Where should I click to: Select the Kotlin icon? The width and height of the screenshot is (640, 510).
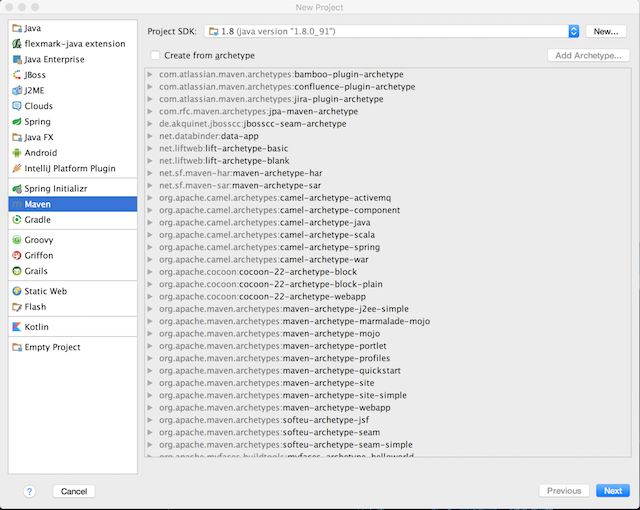click(x=17, y=327)
